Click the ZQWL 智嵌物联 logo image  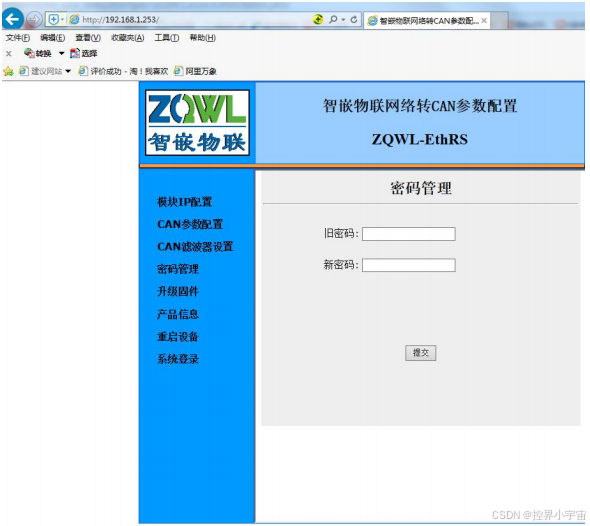(198, 123)
